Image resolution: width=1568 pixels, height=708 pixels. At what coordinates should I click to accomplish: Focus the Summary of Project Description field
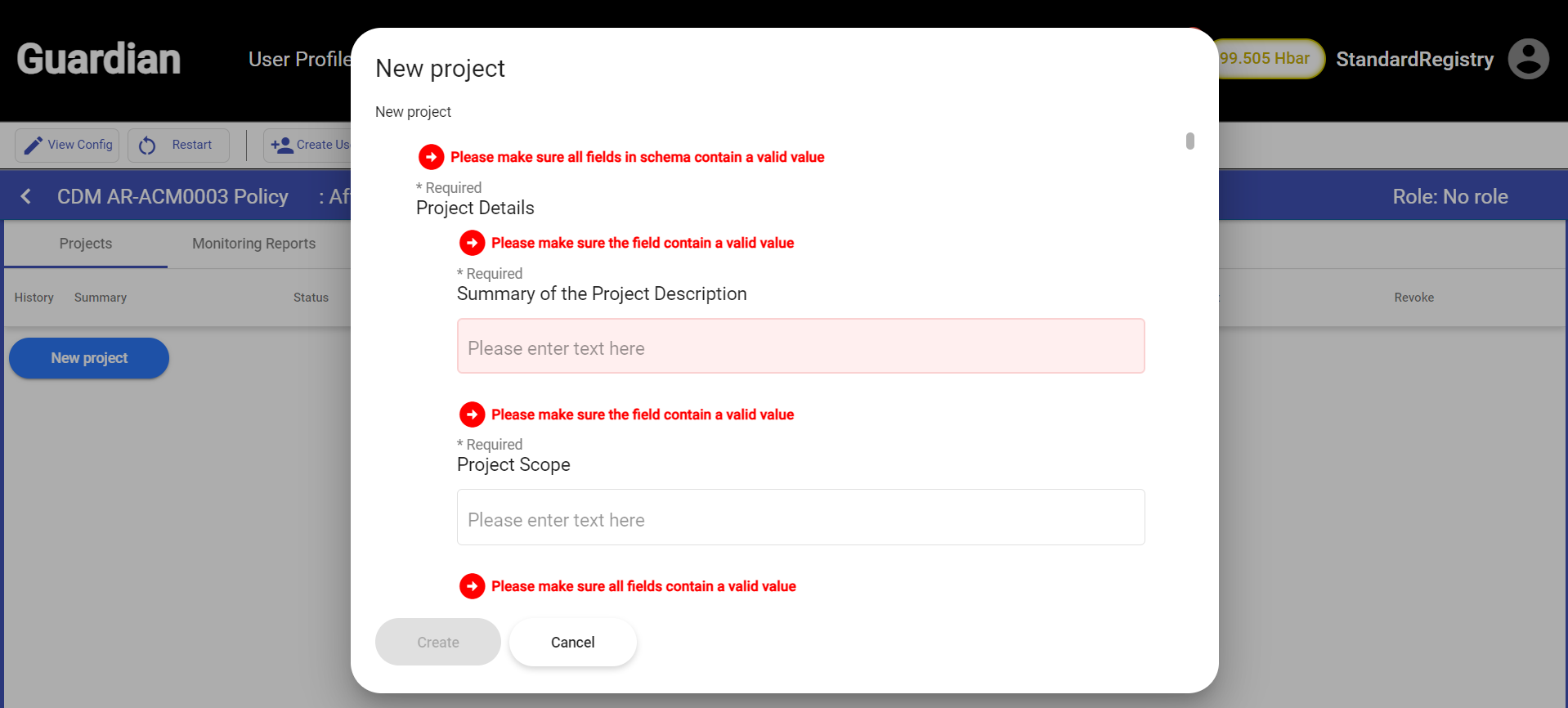[800, 347]
